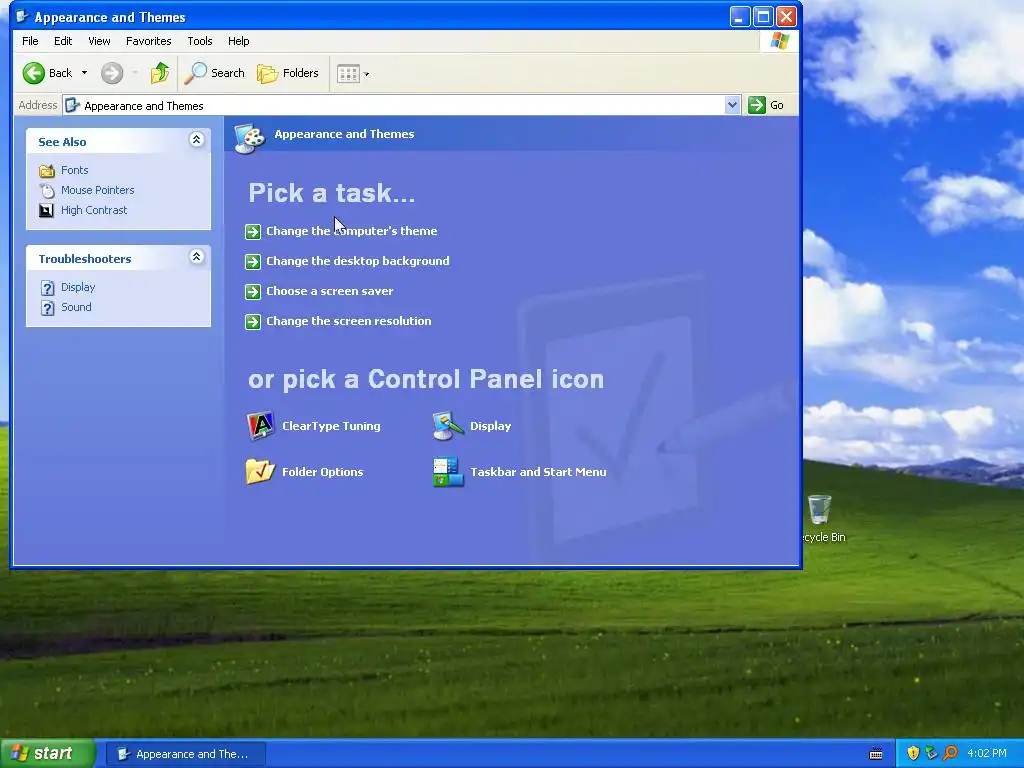Click the safely remove hardware tray icon
The image size is (1024, 768).
point(931,754)
